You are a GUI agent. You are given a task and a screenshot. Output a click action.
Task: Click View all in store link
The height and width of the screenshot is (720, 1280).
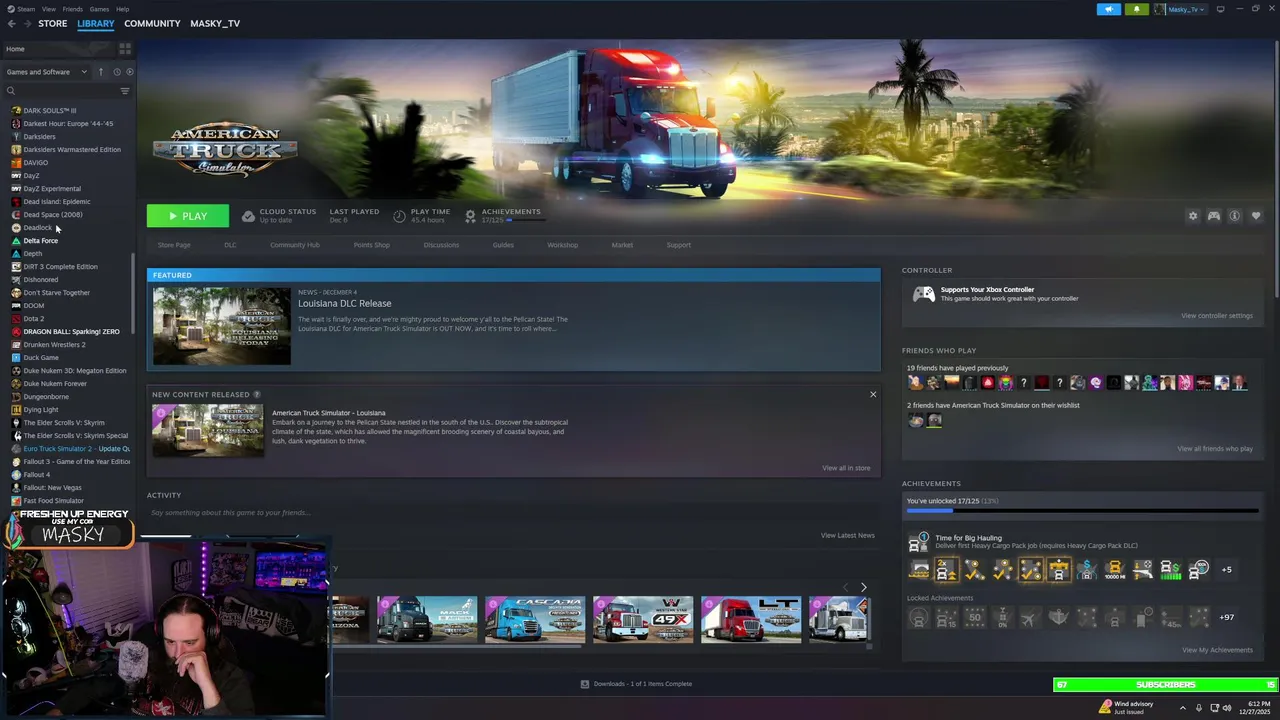pyautogui.click(x=846, y=468)
